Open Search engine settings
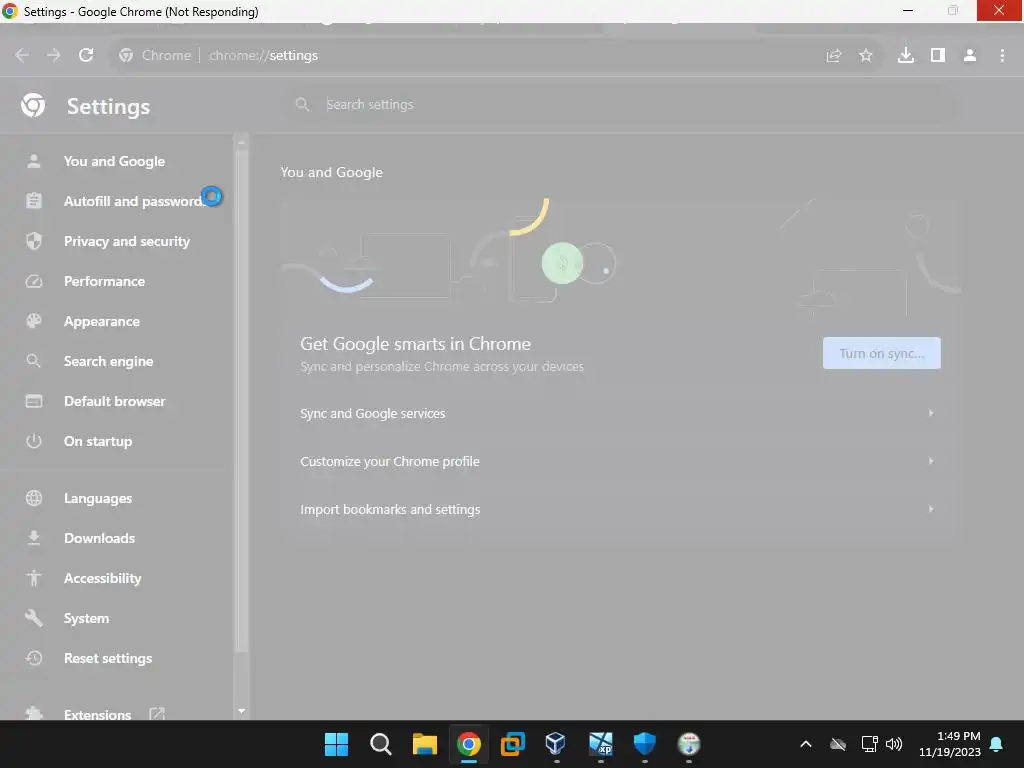The width and height of the screenshot is (1024, 768). [x=108, y=361]
